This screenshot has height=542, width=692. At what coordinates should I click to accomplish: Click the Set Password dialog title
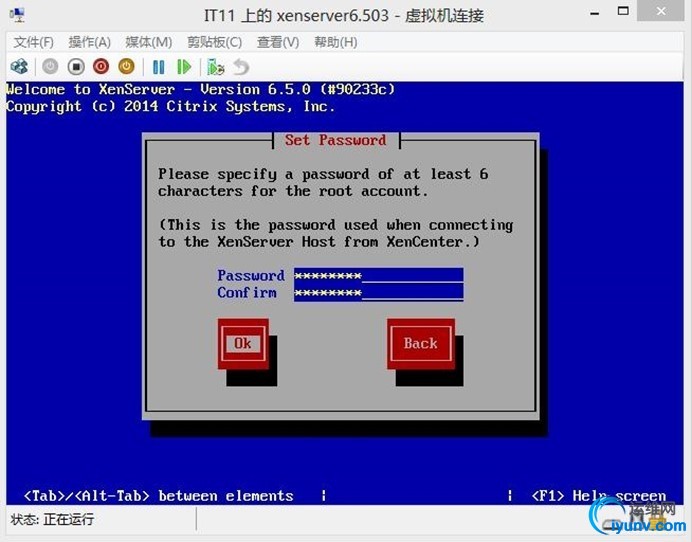coord(335,140)
